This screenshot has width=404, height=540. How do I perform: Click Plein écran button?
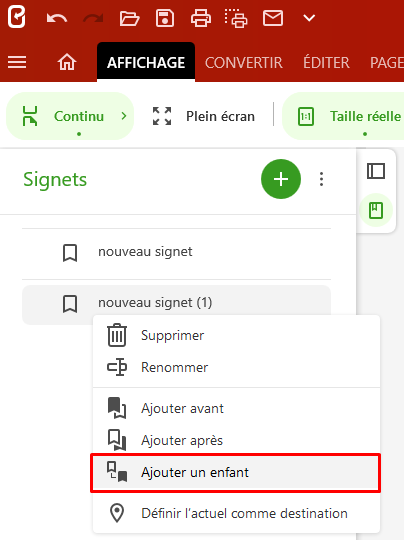click(203, 116)
